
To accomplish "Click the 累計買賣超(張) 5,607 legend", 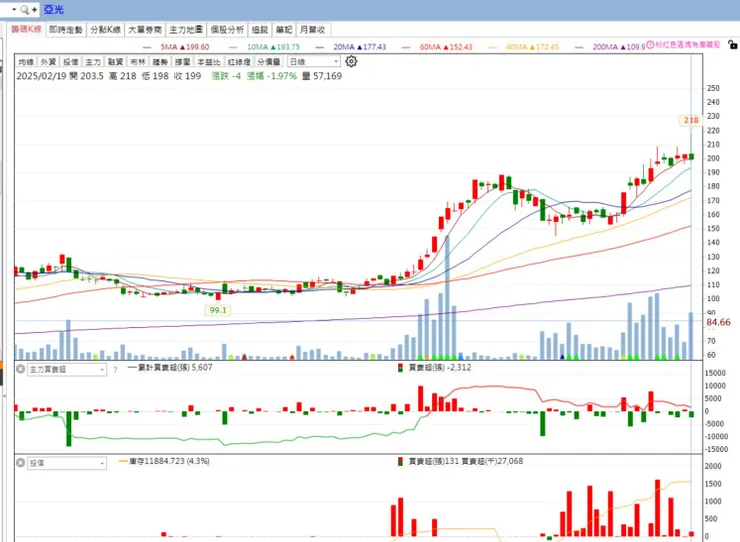I will [170, 367].
